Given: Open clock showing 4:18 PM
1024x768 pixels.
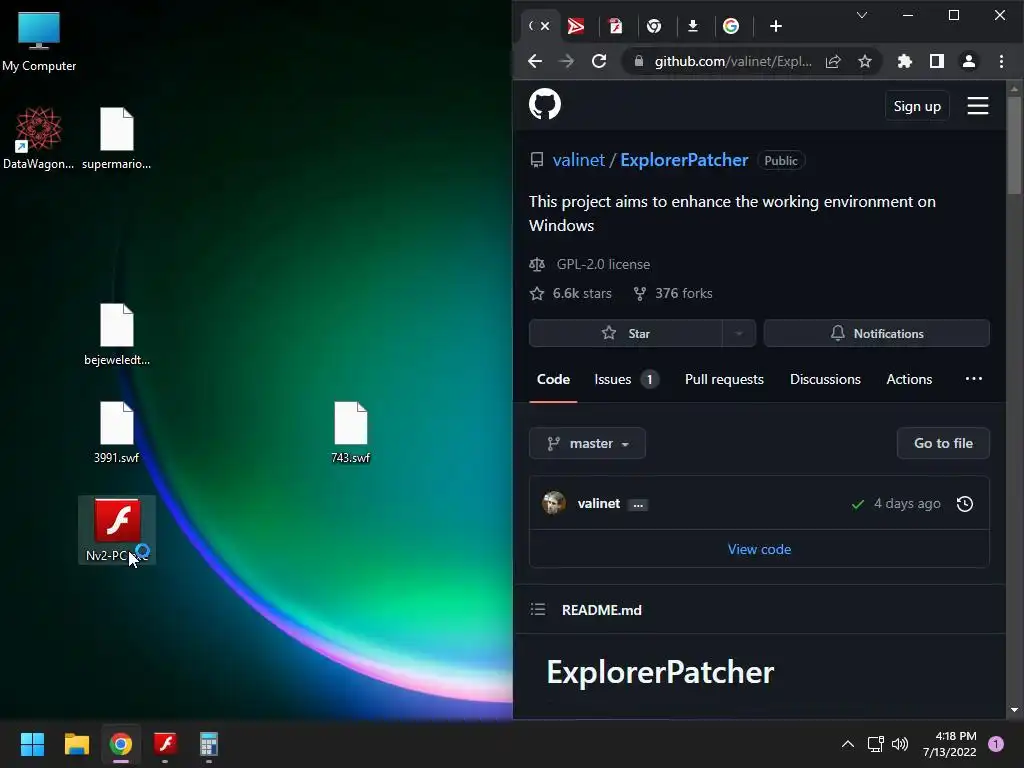Looking at the screenshot, I should [949, 744].
